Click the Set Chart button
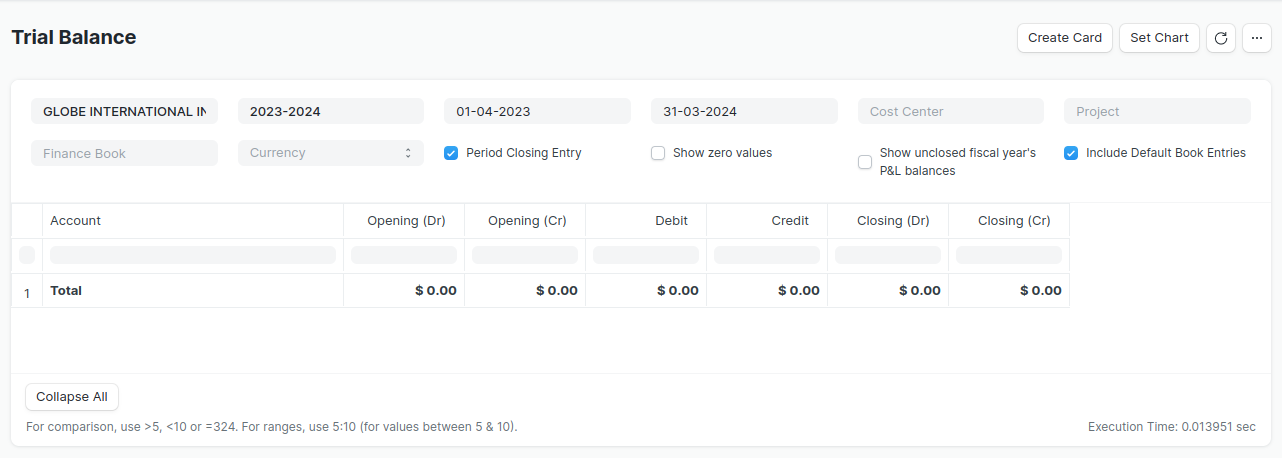This screenshot has width=1282, height=458. 1159,38
